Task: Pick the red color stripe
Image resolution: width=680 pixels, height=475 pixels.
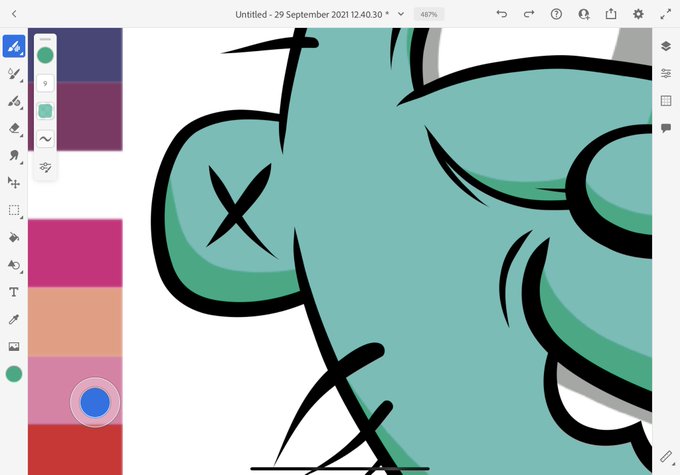Action: tap(75, 449)
